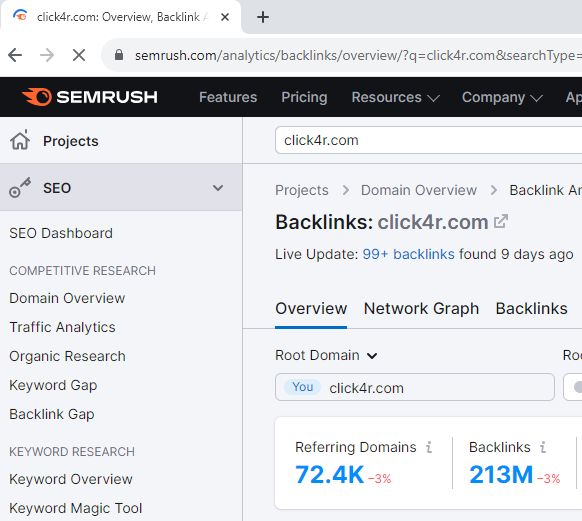Stop page loading with X button
This screenshot has height=521, width=582.
79,55
